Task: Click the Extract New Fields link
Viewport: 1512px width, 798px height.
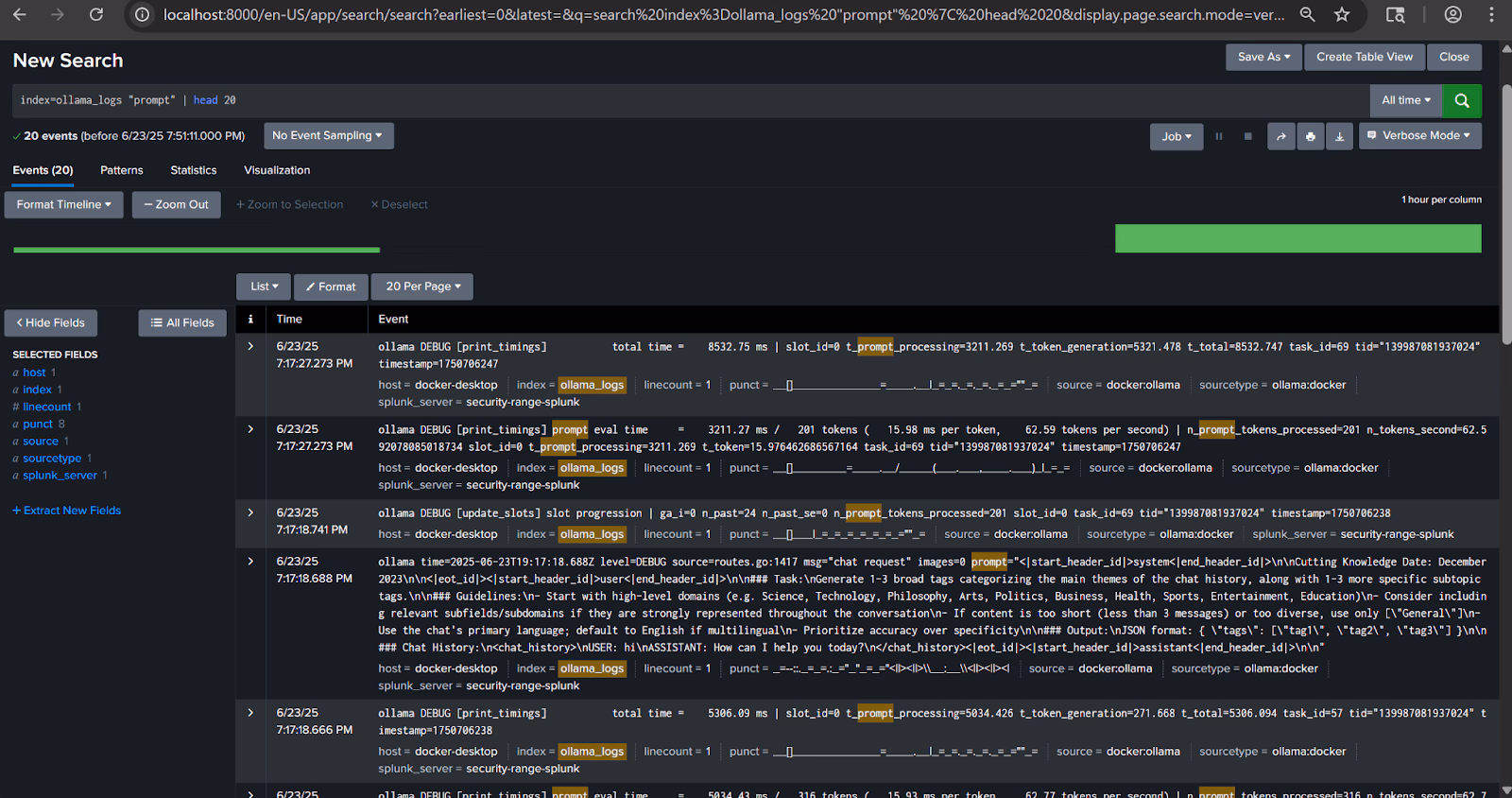Action: click(66, 511)
